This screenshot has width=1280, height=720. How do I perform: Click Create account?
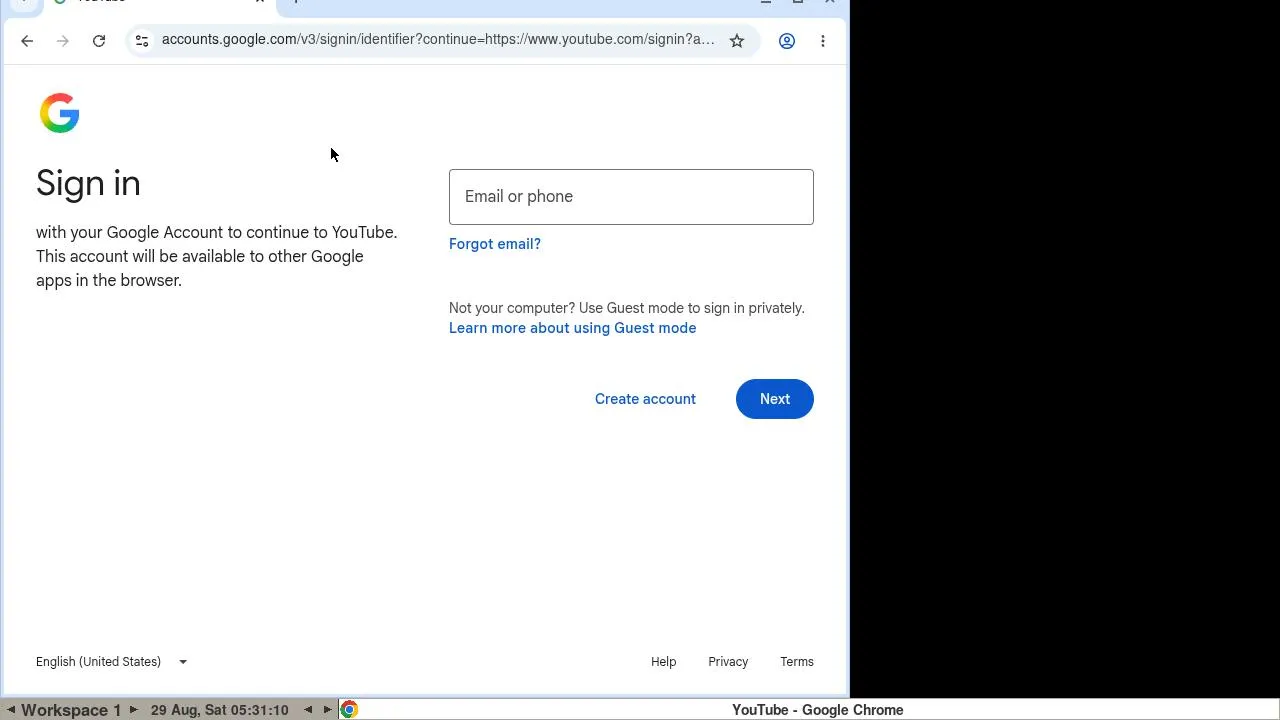(x=645, y=399)
